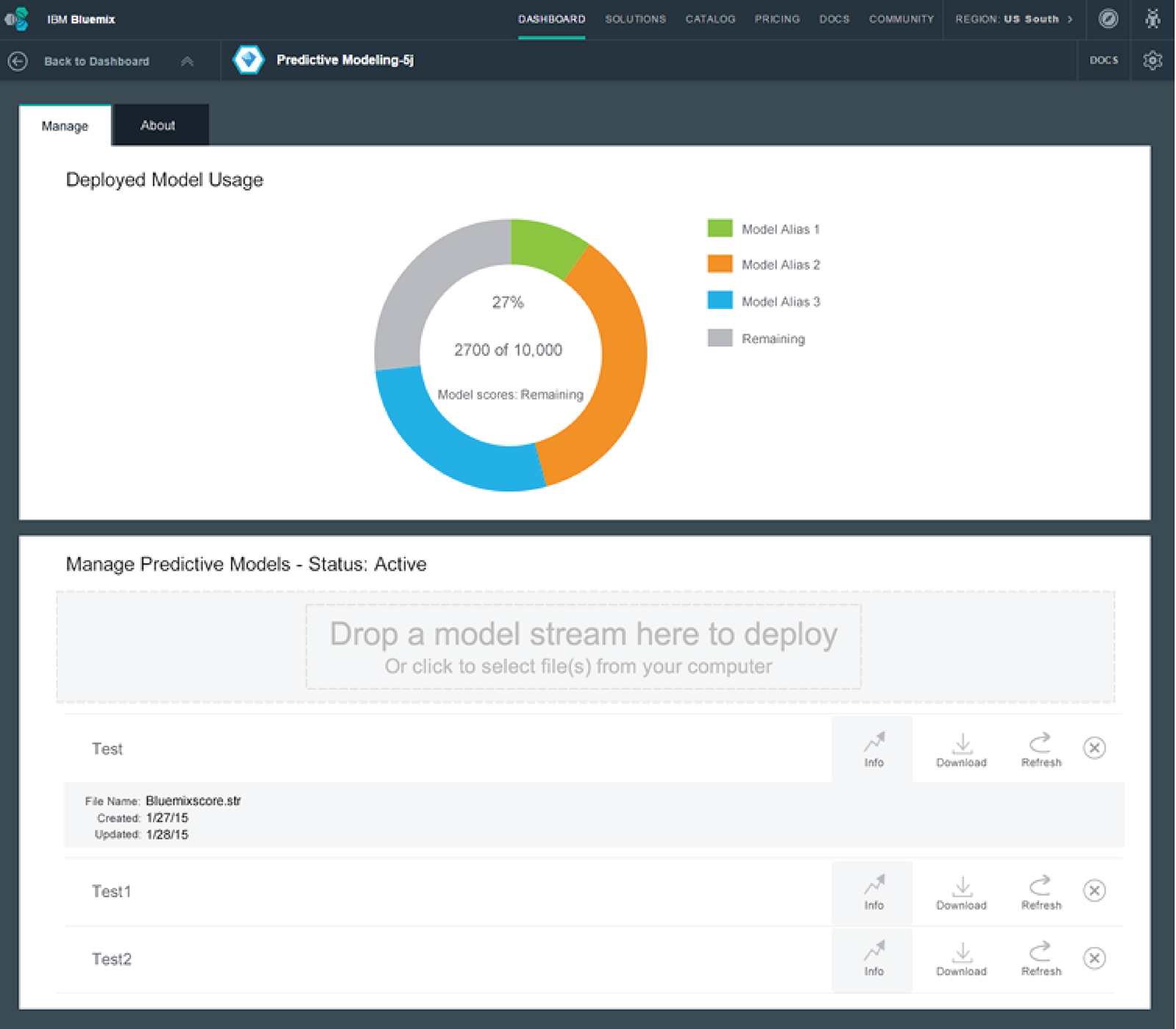Click the Model Alias 3 legend label
This screenshot has height=1029, width=1176.
point(781,301)
